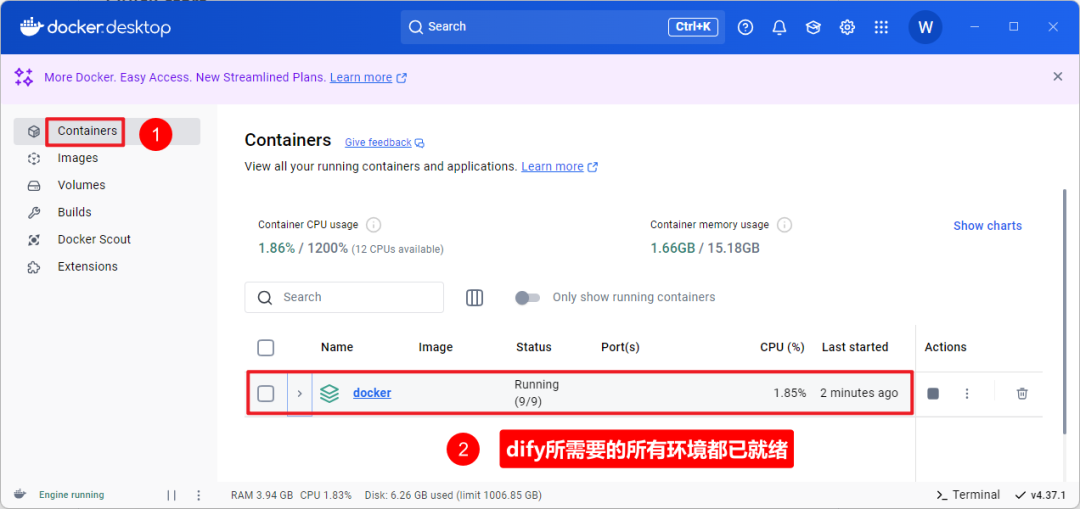Click the version checkmark v4.37.1
The image size is (1080, 509).
point(1040,495)
